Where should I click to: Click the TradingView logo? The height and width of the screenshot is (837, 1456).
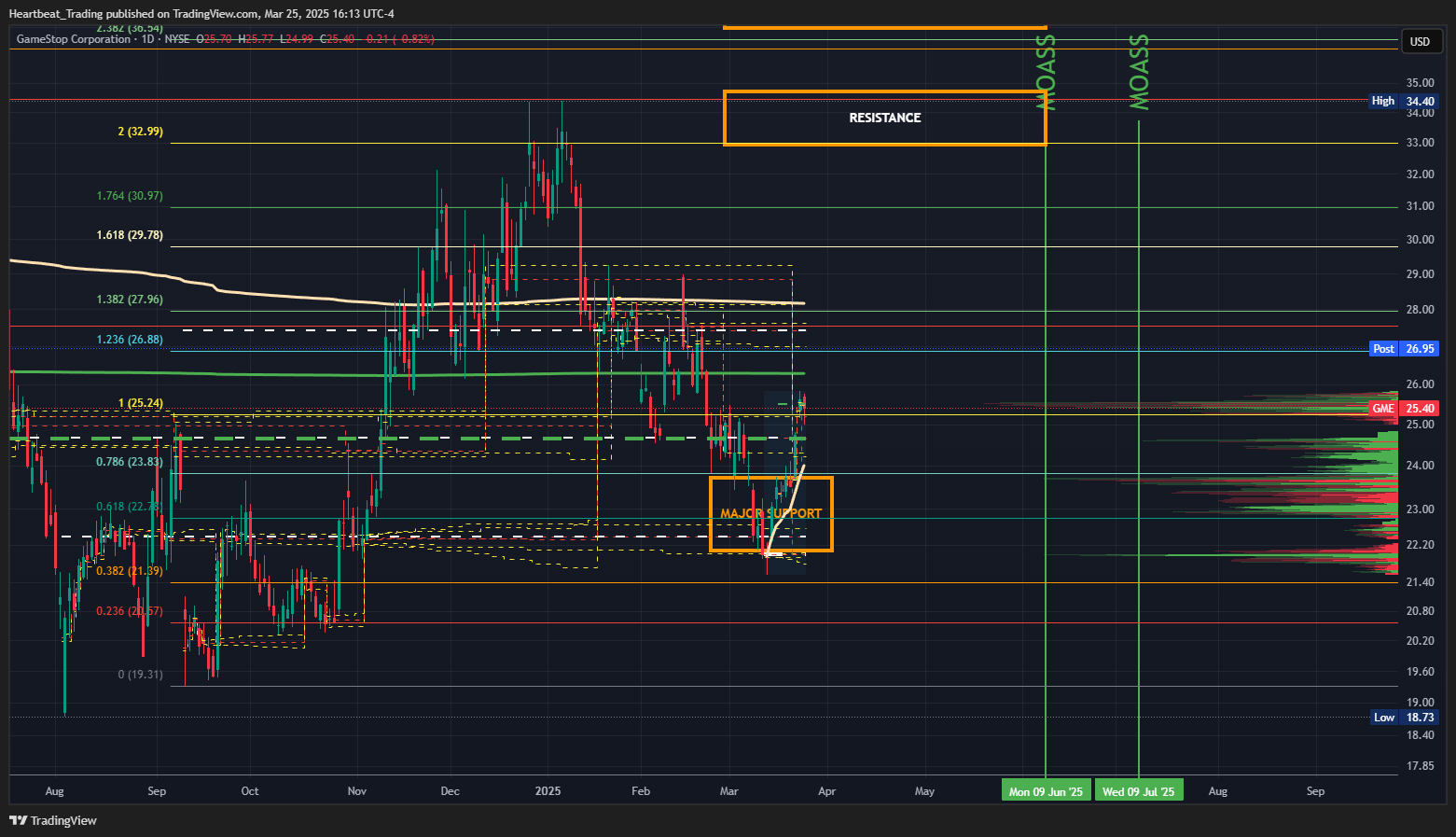(53, 820)
